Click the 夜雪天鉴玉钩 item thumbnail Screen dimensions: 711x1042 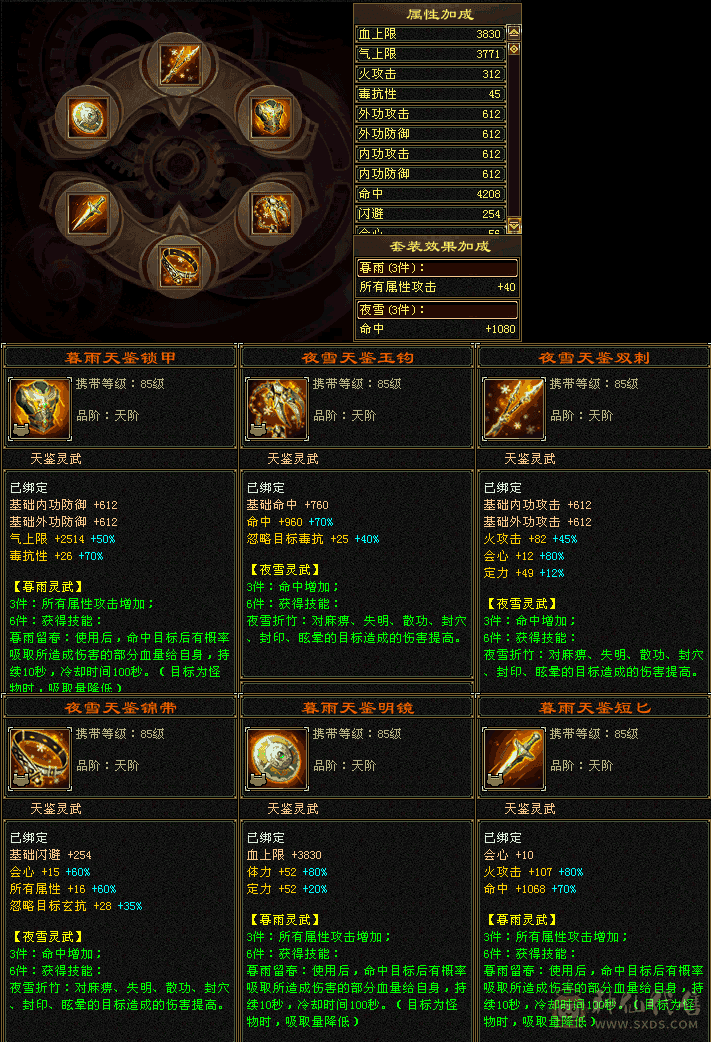click(277, 409)
